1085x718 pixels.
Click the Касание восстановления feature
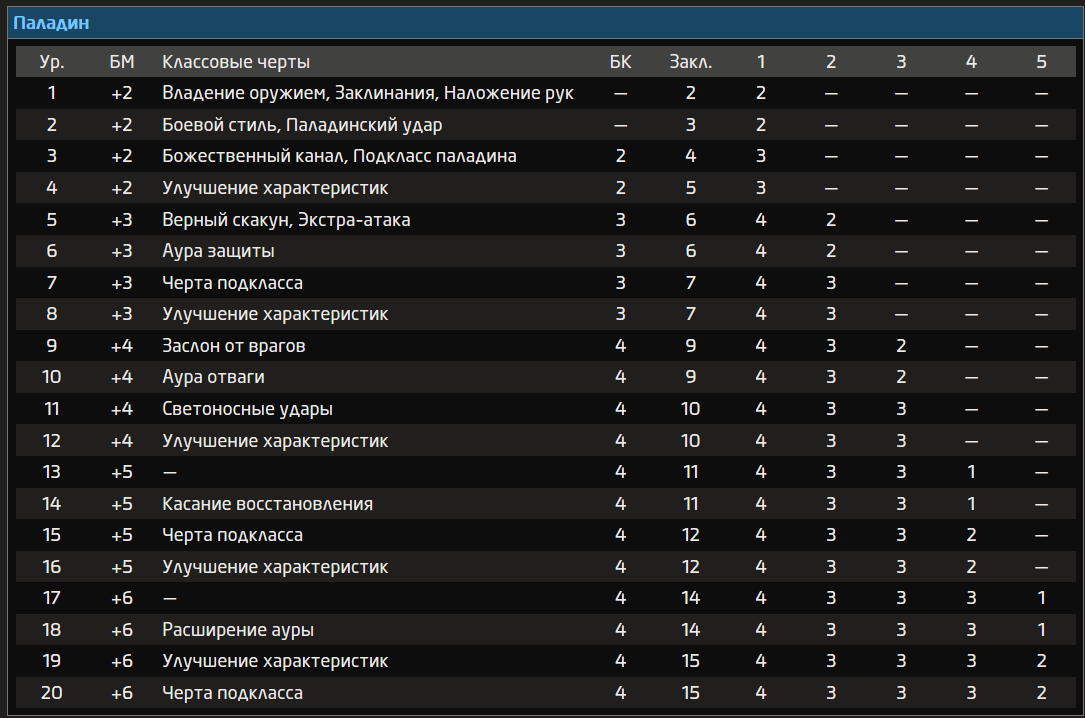(267, 504)
